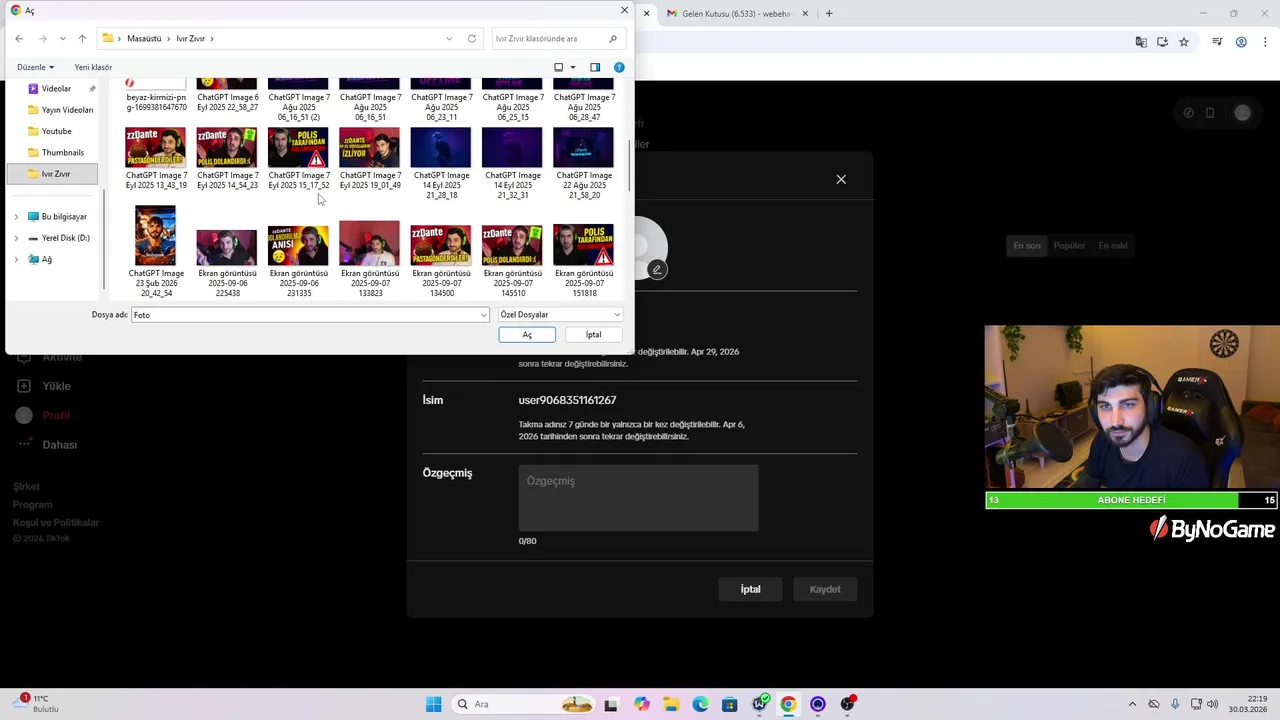
Task: Refresh the Ivır Zıvır folder listing
Action: pyautogui.click(x=472, y=39)
